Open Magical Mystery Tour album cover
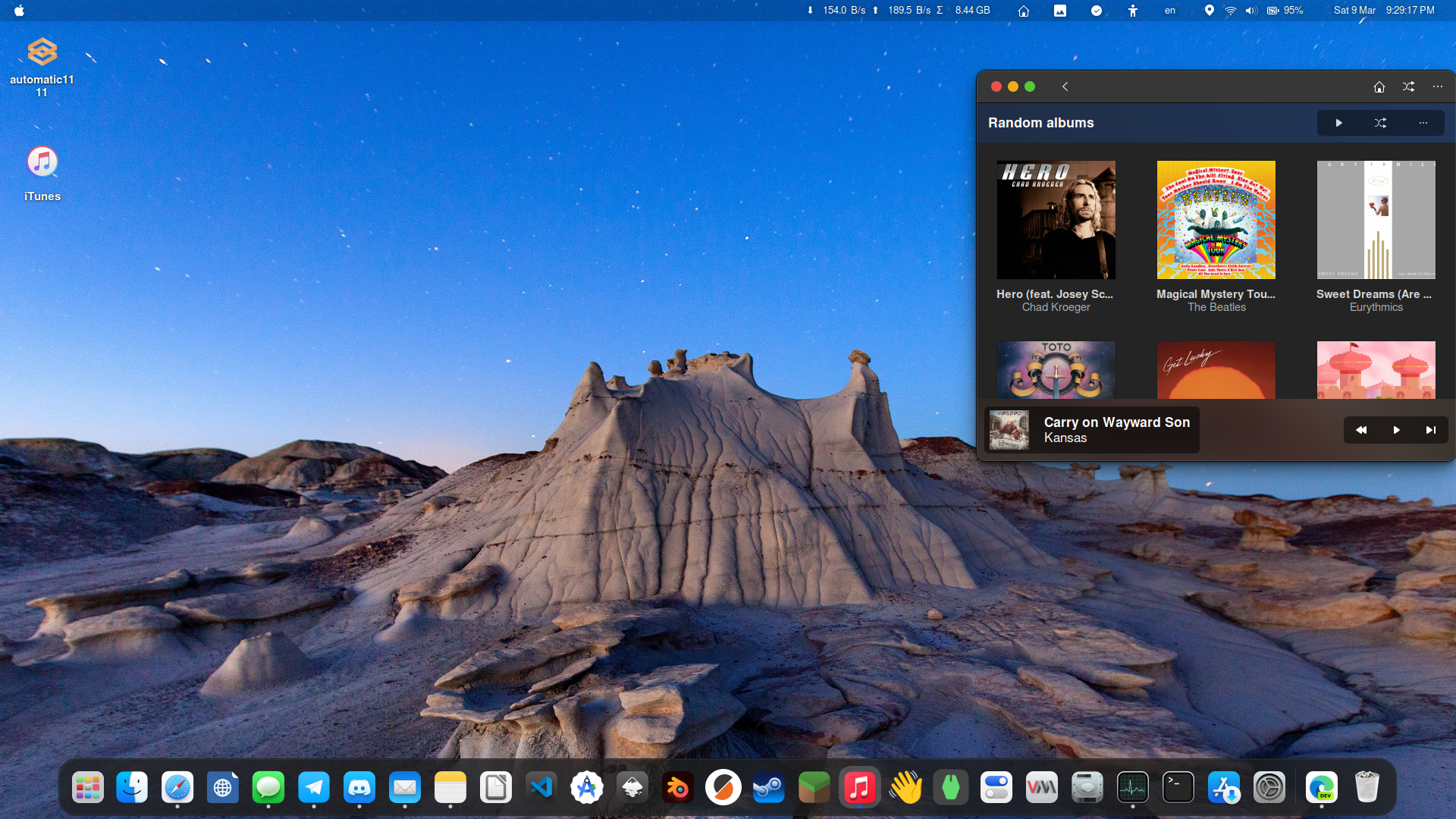Viewport: 1456px width, 819px height. coord(1216,220)
